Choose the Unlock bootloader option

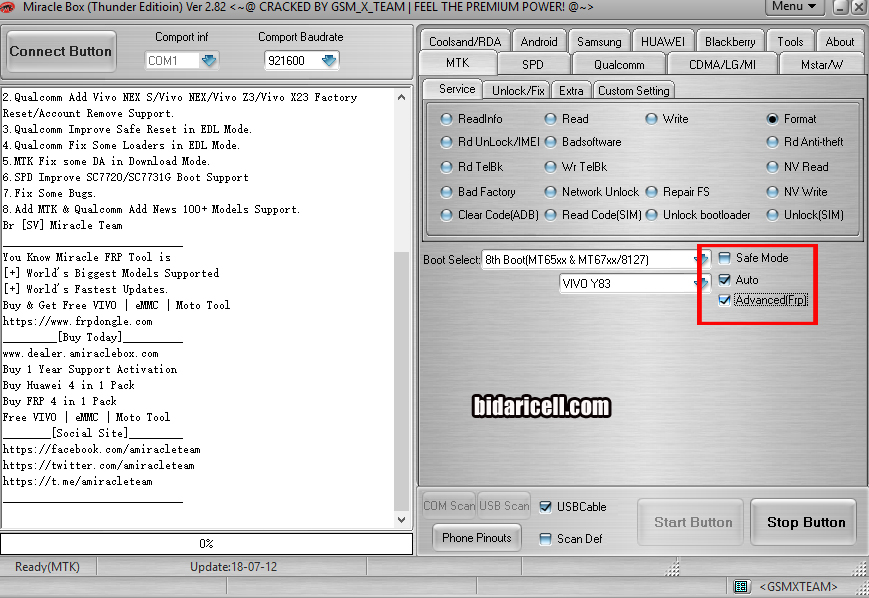coord(698,214)
